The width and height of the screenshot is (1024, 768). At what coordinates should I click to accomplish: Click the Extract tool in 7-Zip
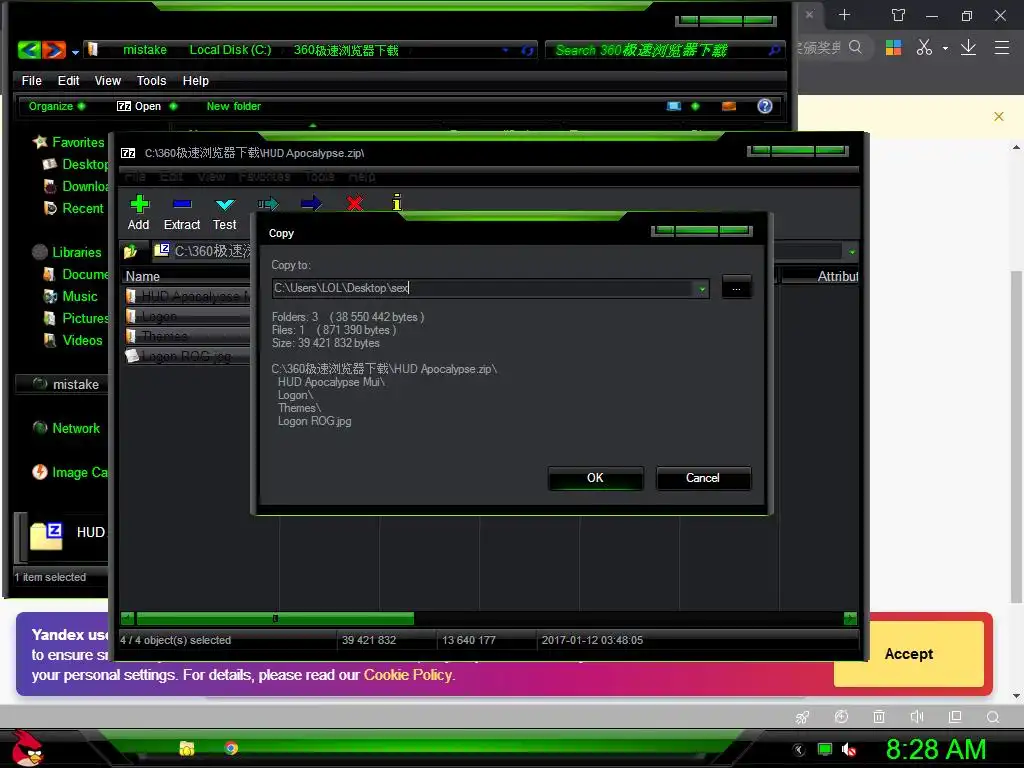coord(182,213)
